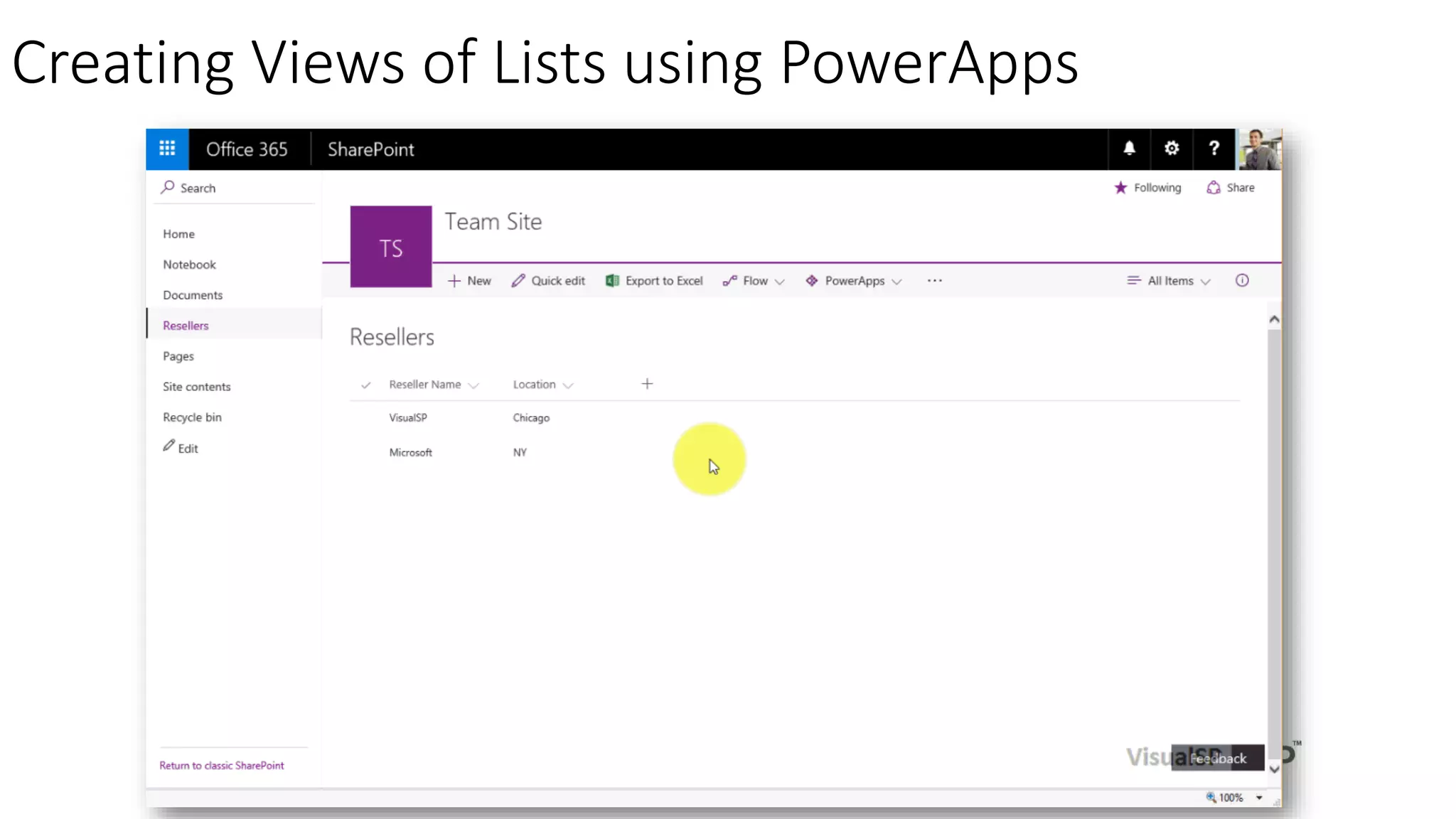Click the scroll down arrow

1274,769
